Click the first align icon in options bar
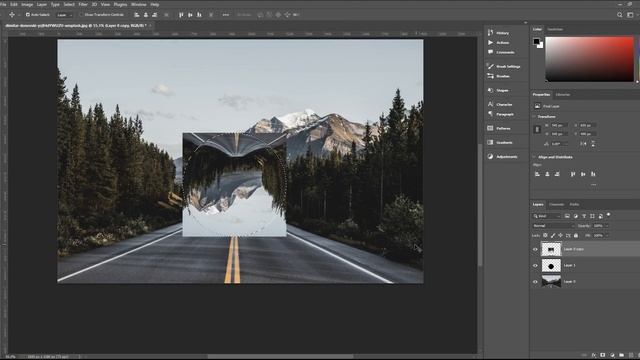The height and width of the screenshot is (360, 640). click(x=137, y=15)
